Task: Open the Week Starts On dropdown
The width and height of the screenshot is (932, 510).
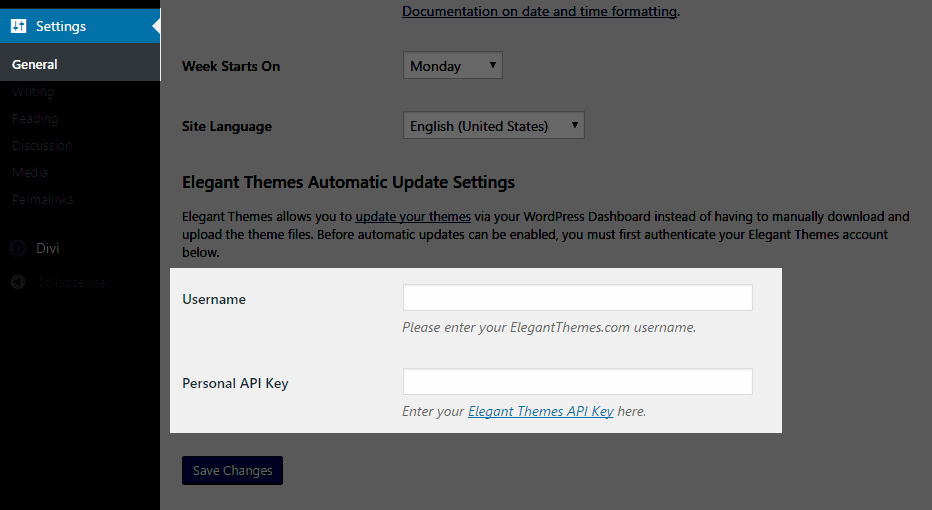Action: click(453, 66)
